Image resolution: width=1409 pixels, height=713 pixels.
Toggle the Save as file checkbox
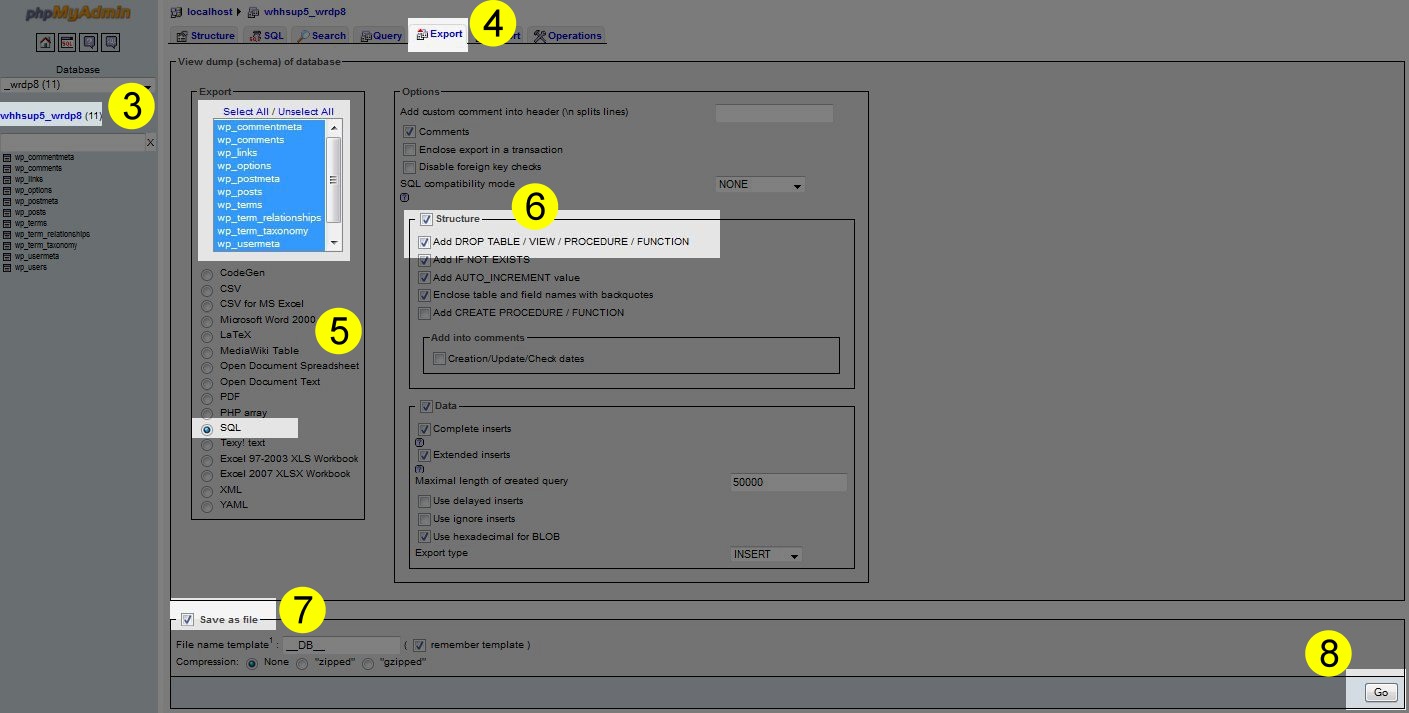(187, 620)
